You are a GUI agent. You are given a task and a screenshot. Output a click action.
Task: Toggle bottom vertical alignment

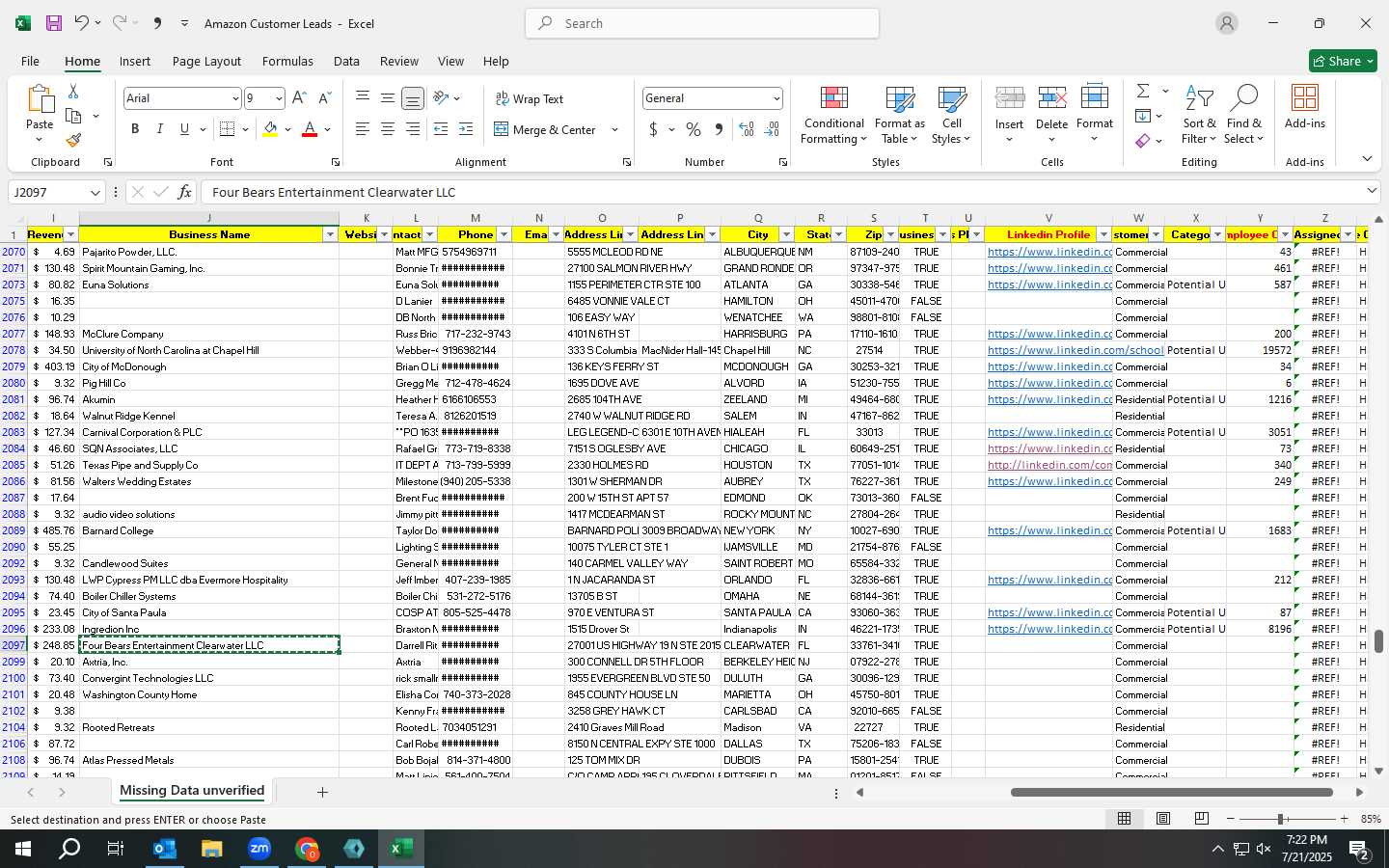click(412, 98)
